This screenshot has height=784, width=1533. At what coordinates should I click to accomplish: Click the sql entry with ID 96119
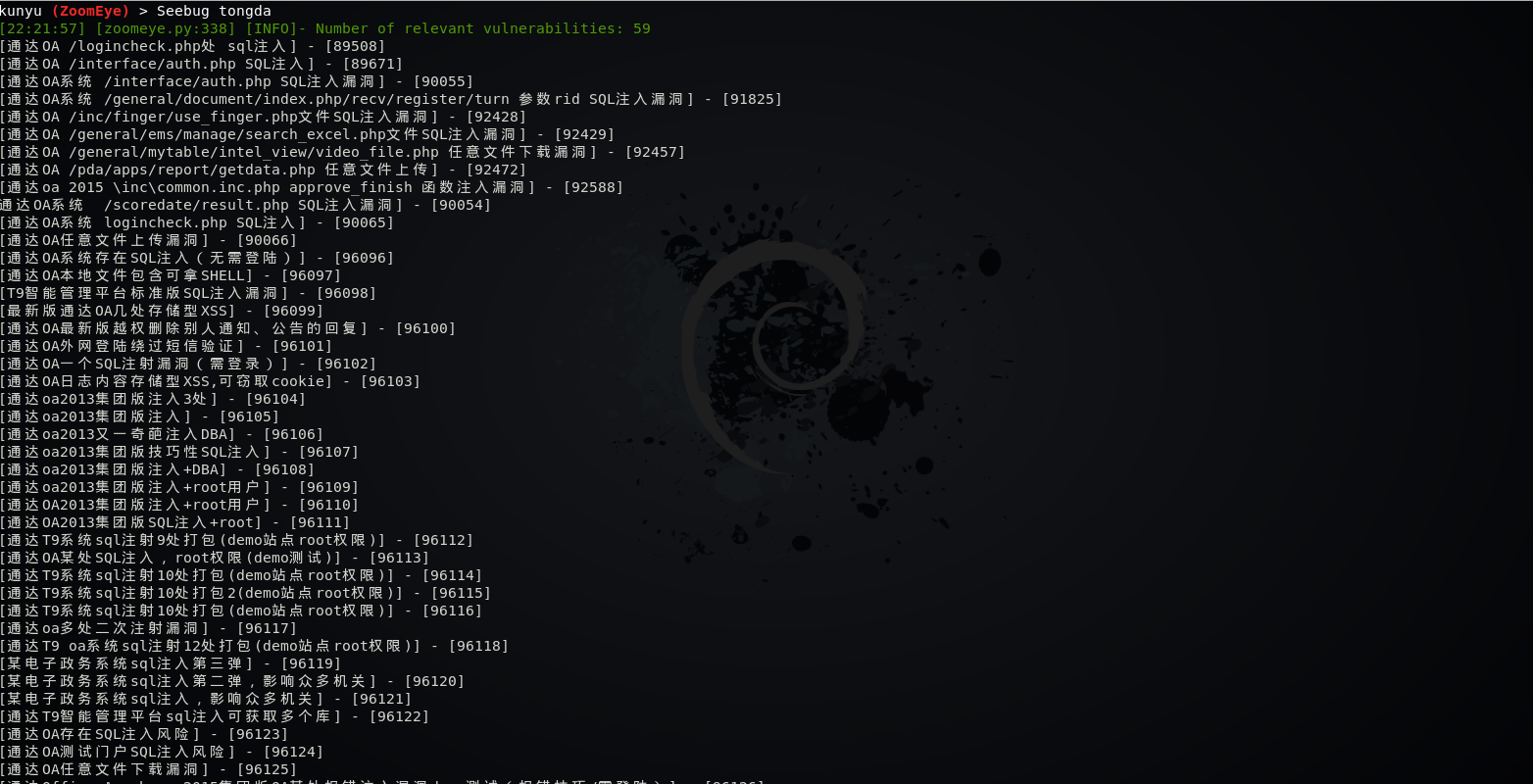tap(171, 663)
